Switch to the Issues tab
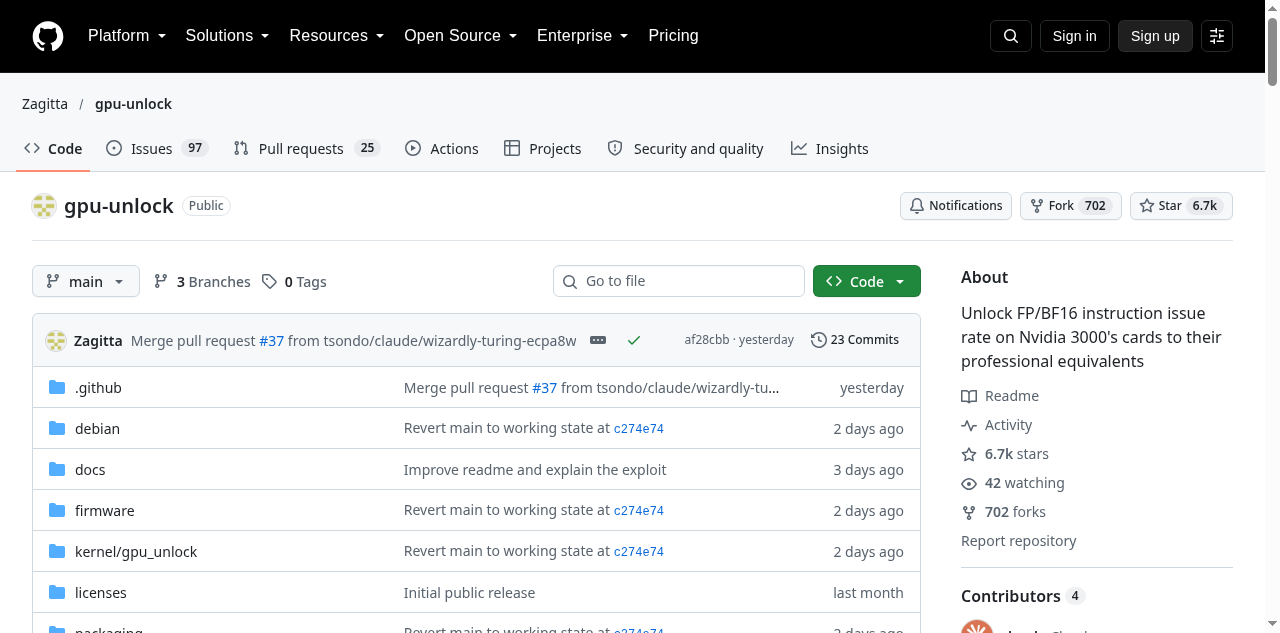 tap(156, 149)
